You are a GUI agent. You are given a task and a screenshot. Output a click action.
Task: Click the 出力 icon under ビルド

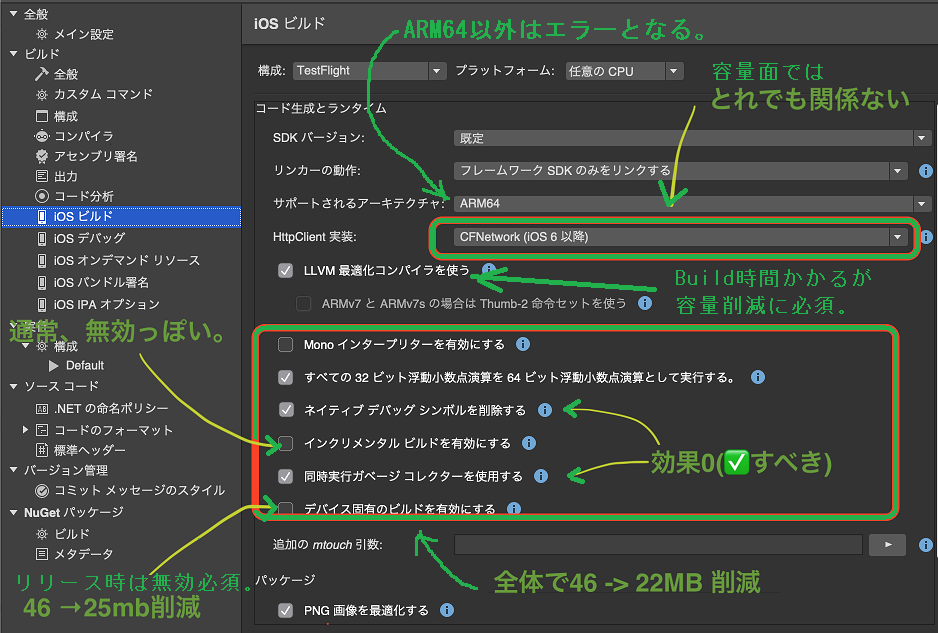coord(42,176)
